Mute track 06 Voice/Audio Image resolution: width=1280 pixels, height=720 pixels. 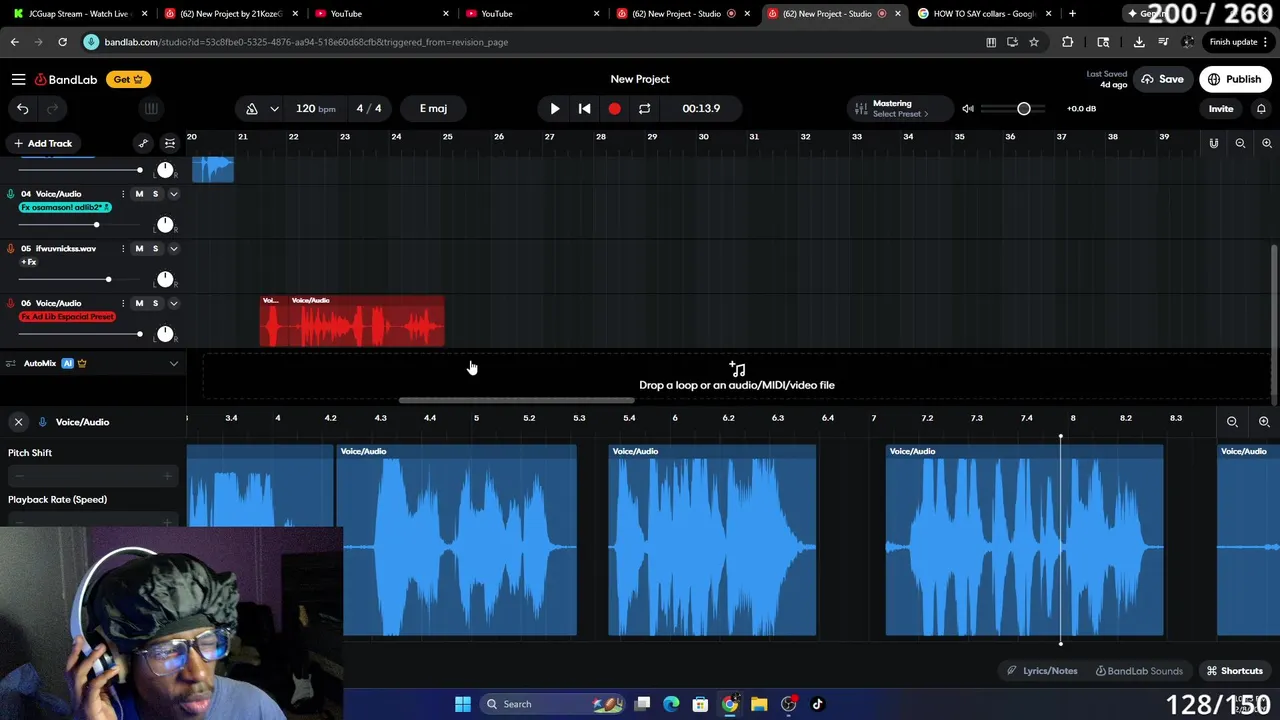point(139,303)
